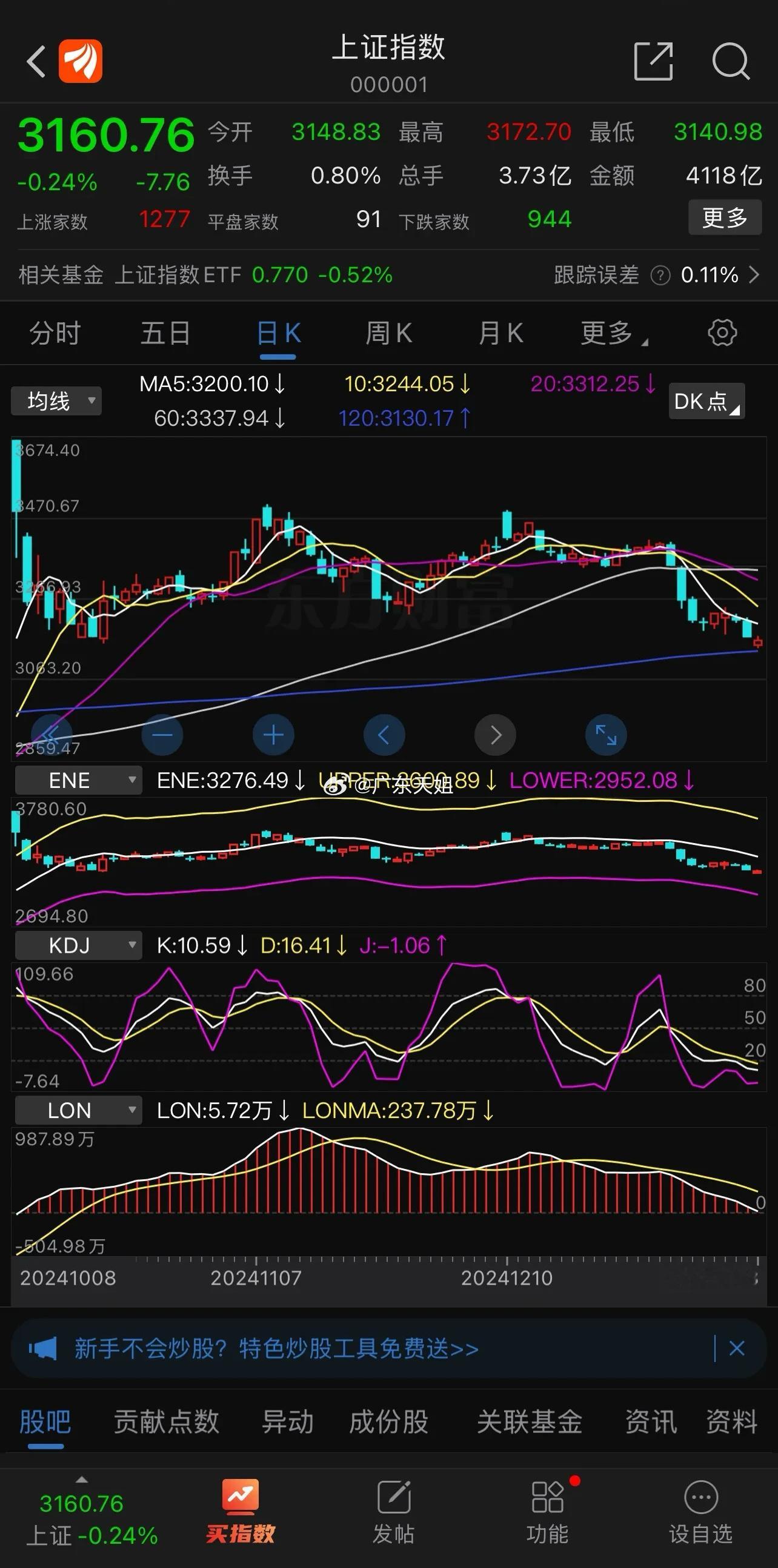Open tracking error details chevron
The height and width of the screenshot is (1568, 778).
pos(754,275)
